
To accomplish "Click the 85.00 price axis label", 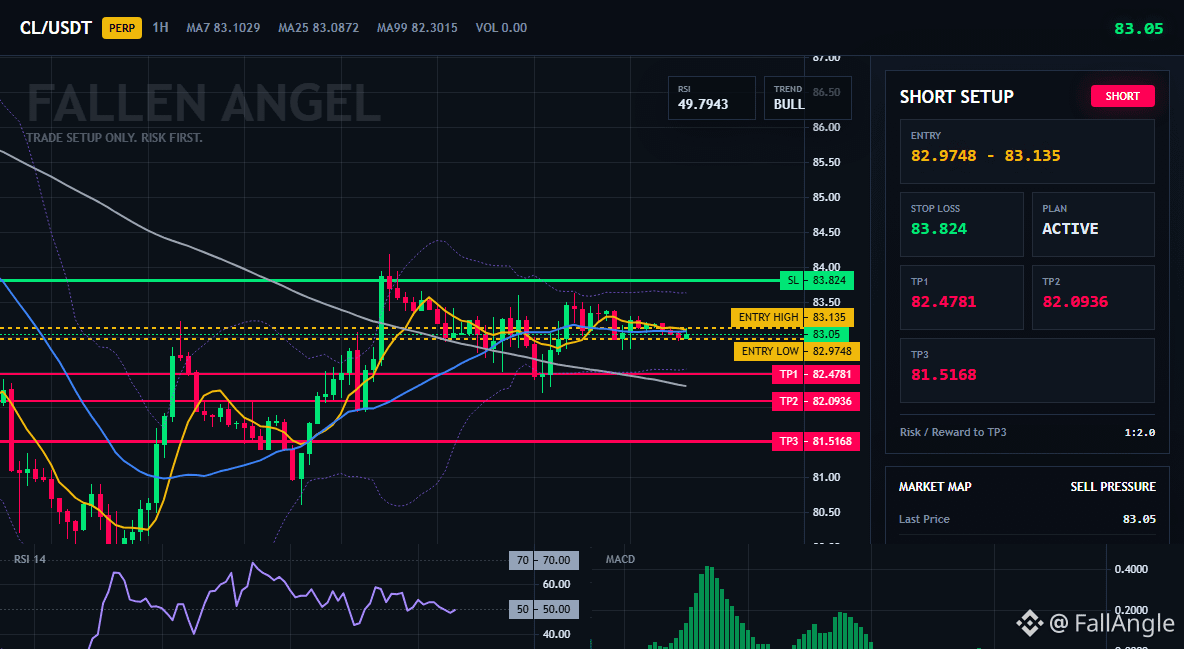I will click(x=826, y=197).
